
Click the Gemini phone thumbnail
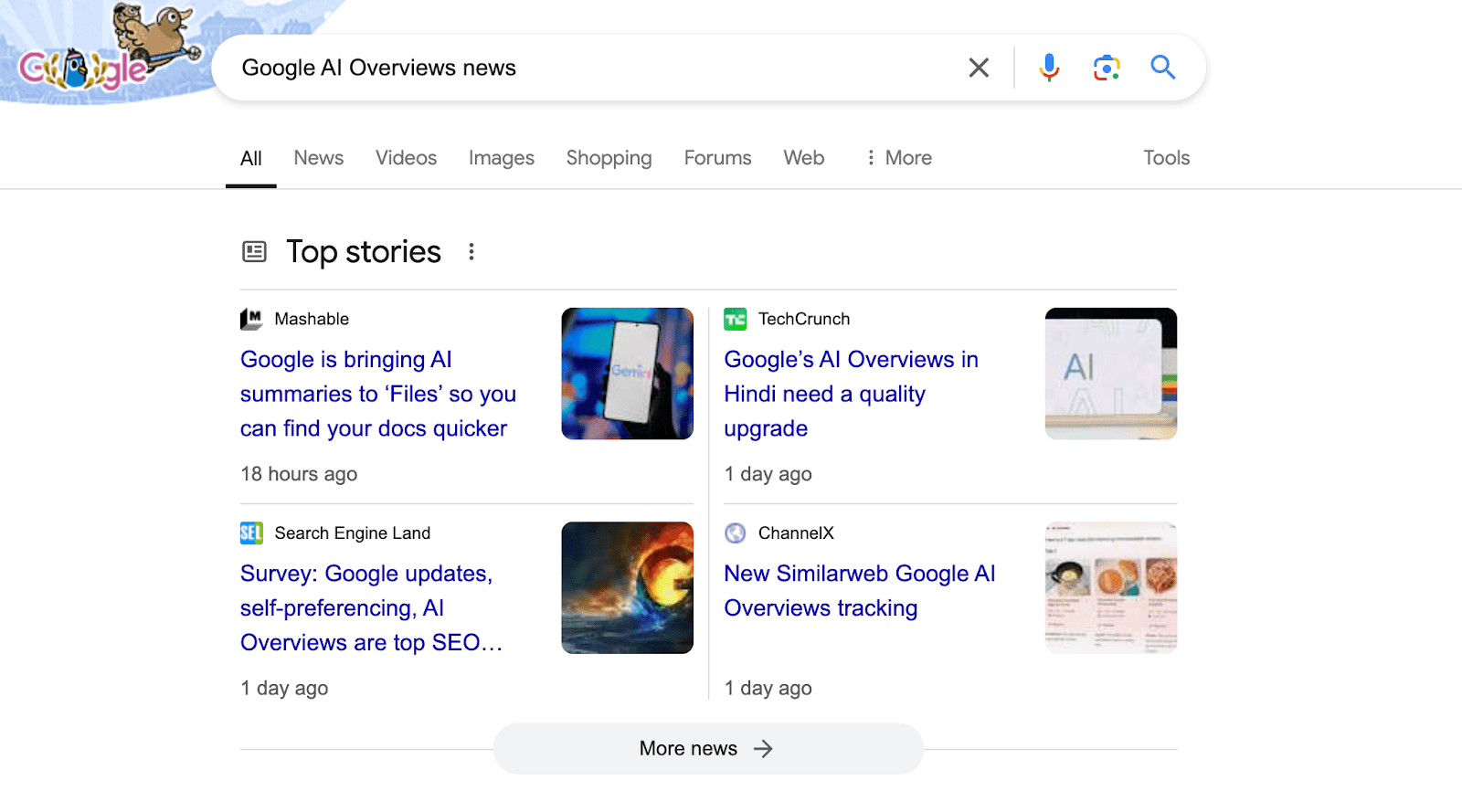coord(628,374)
